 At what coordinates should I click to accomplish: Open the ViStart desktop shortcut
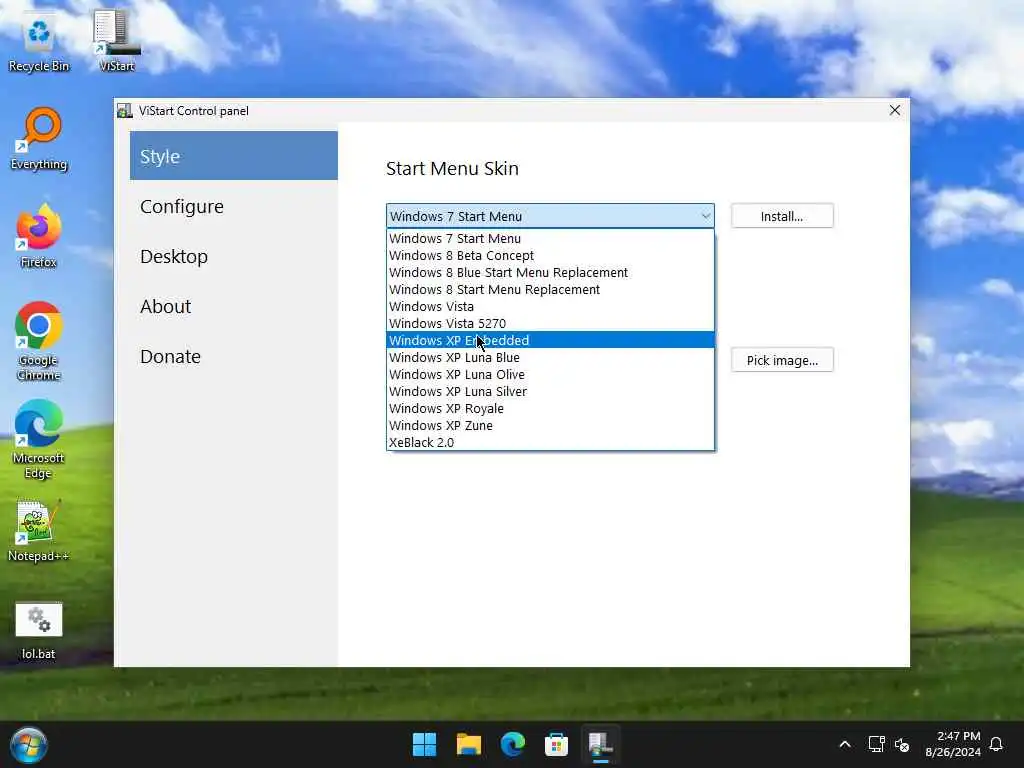(116, 40)
